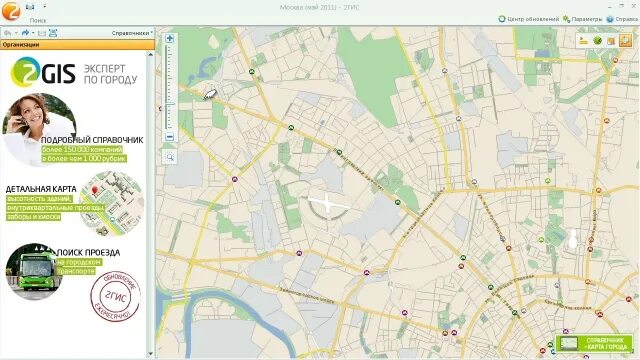
Task: Open the forward history dropdown arrow
Action: tap(33, 33)
